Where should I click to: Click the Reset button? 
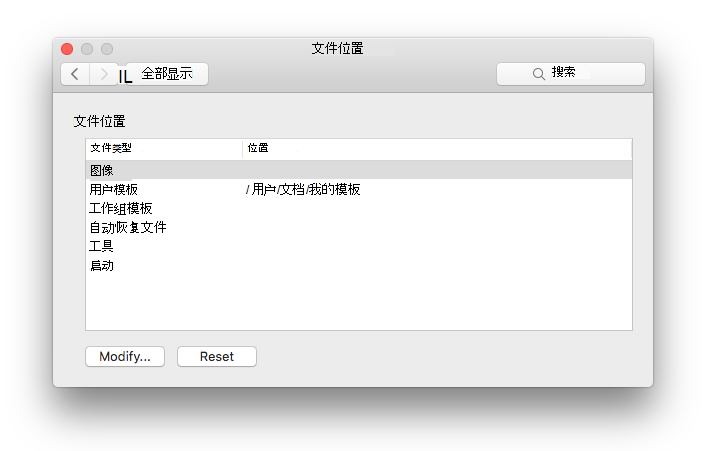pyautogui.click(x=217, y=357)
